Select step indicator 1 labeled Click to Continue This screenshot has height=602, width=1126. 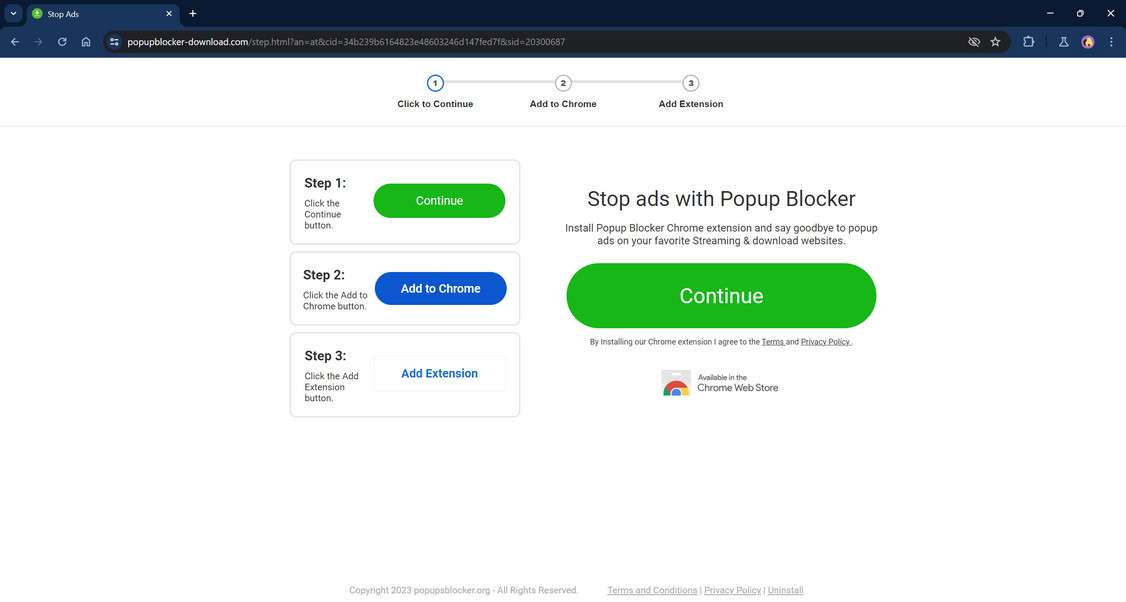[435, 84]
